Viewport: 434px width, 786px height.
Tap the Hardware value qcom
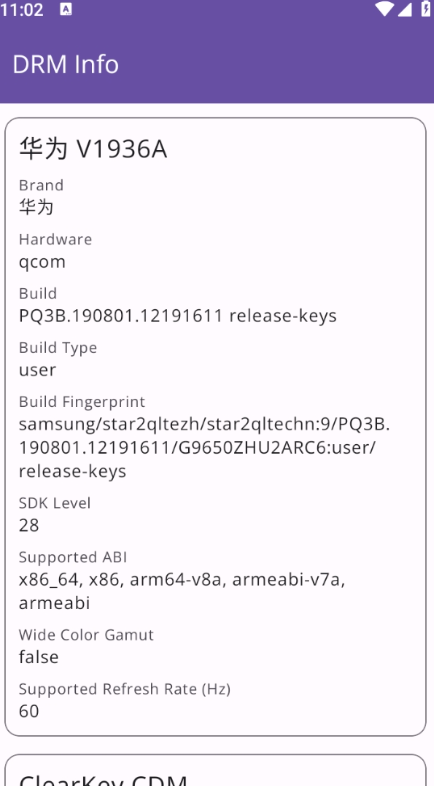pyautogui.click(x=42, y=262)
